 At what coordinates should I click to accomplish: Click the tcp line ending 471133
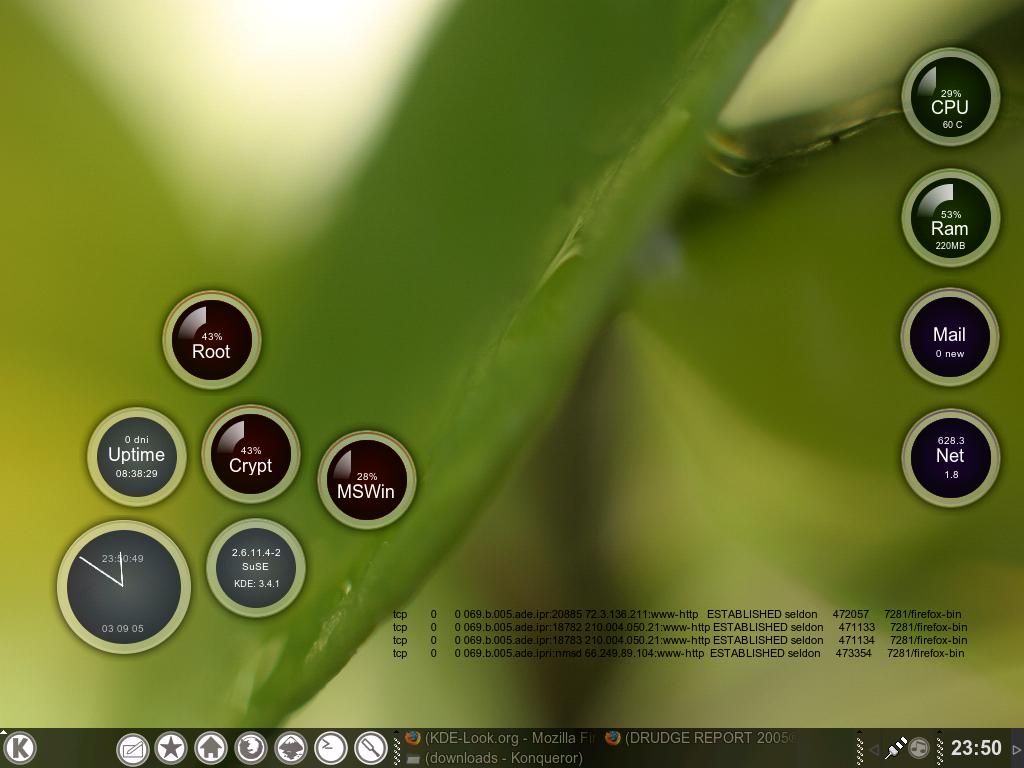[680, 627]
